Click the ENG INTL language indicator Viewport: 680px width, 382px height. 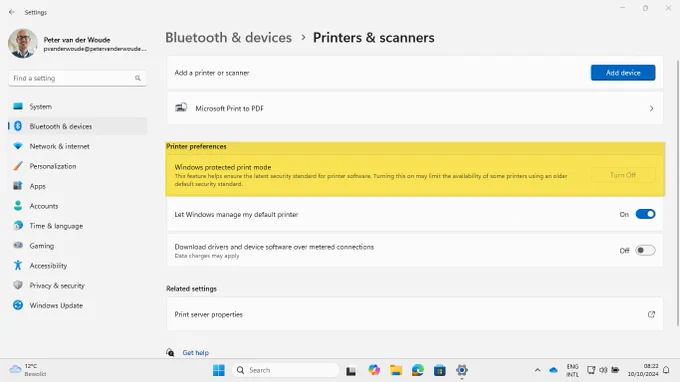(572, 370)
